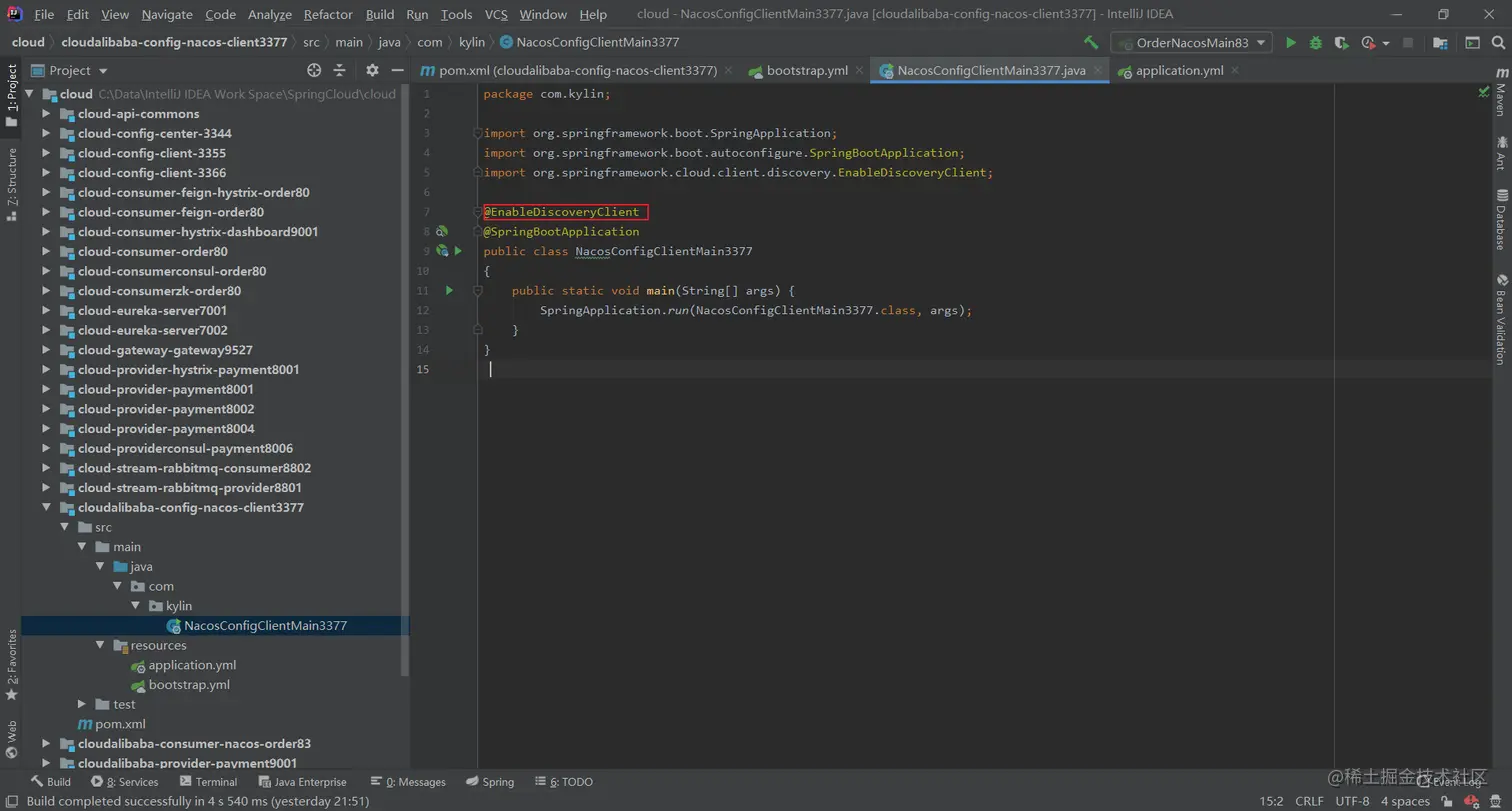Click the green inspection checkmark in editor

[x=1484, y=92]
